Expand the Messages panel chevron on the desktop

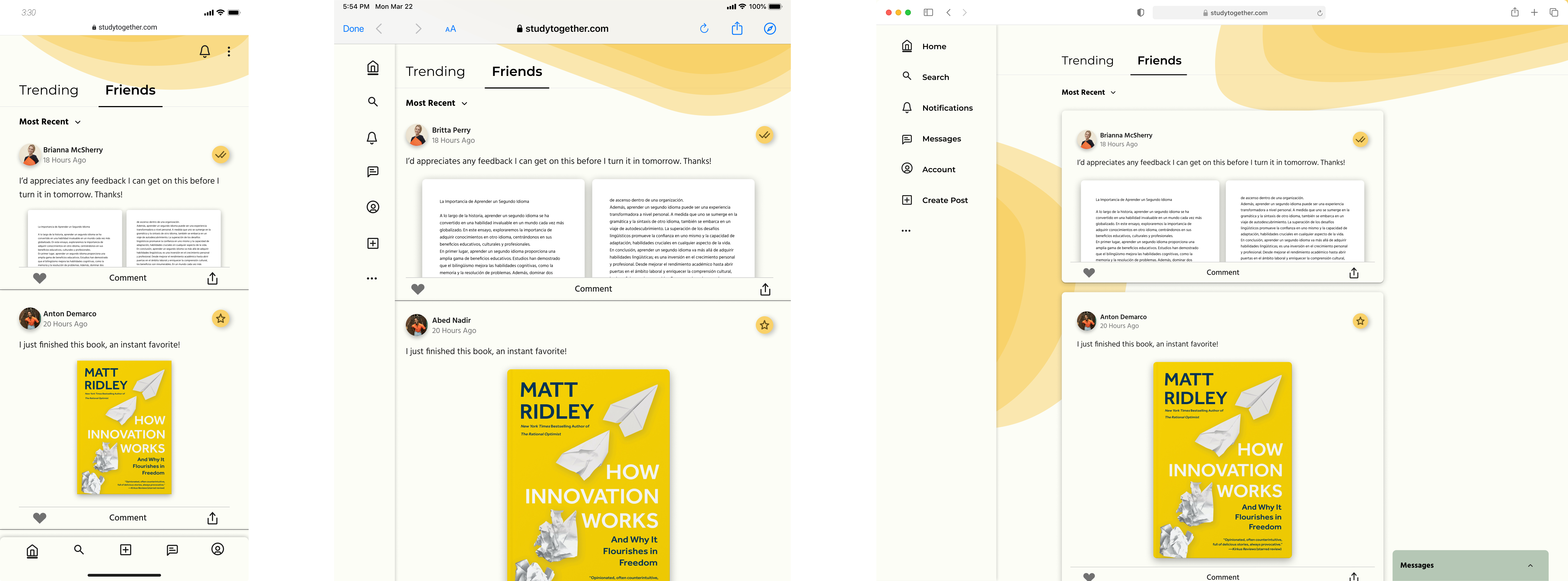tap(1530, 565)
